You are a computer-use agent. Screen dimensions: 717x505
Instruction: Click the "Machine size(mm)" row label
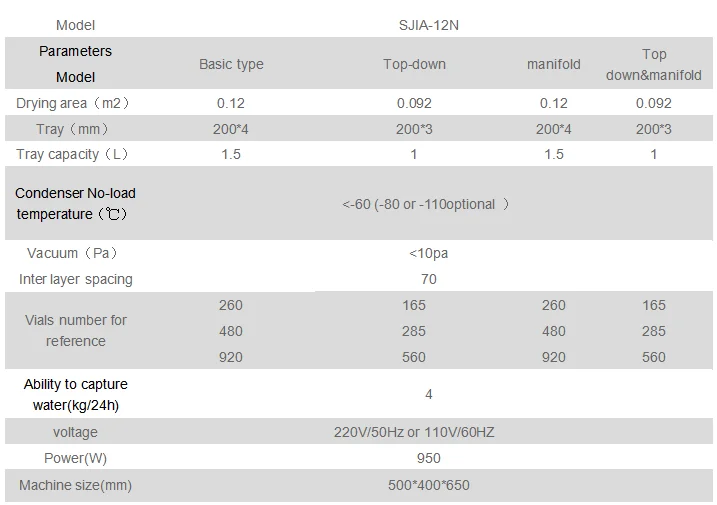tap(76, 485)
